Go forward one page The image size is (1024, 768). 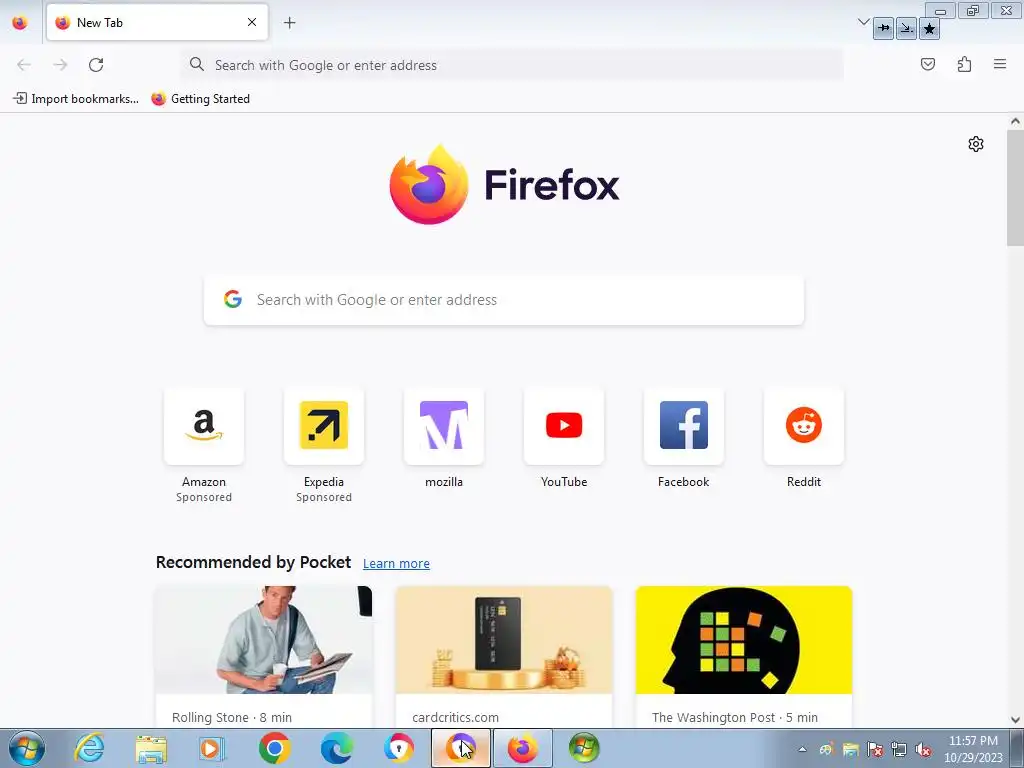(x=60, y=65)
